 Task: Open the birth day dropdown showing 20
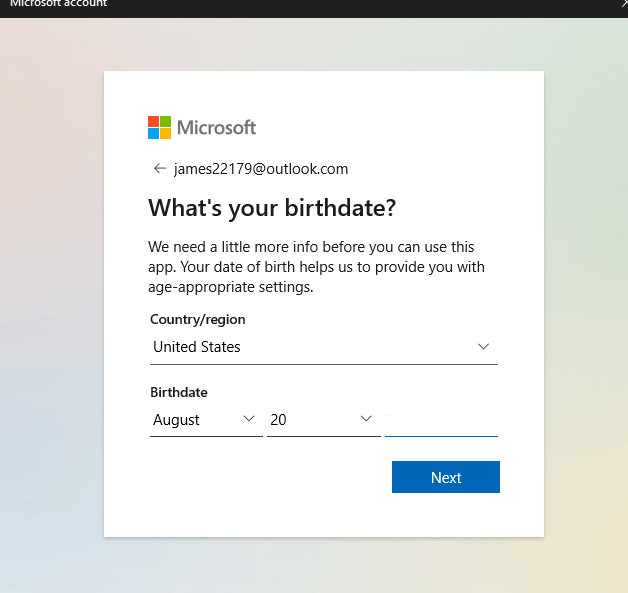312,420
